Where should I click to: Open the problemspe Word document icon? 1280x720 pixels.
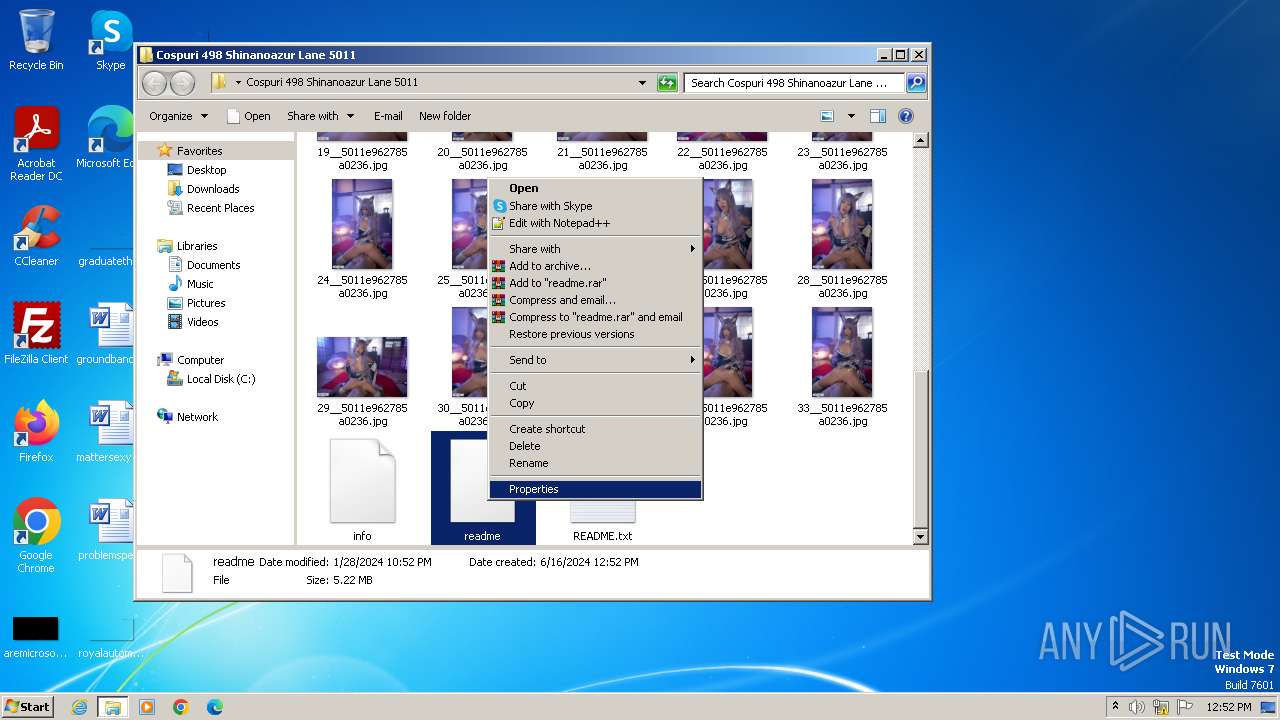[108, 530]
